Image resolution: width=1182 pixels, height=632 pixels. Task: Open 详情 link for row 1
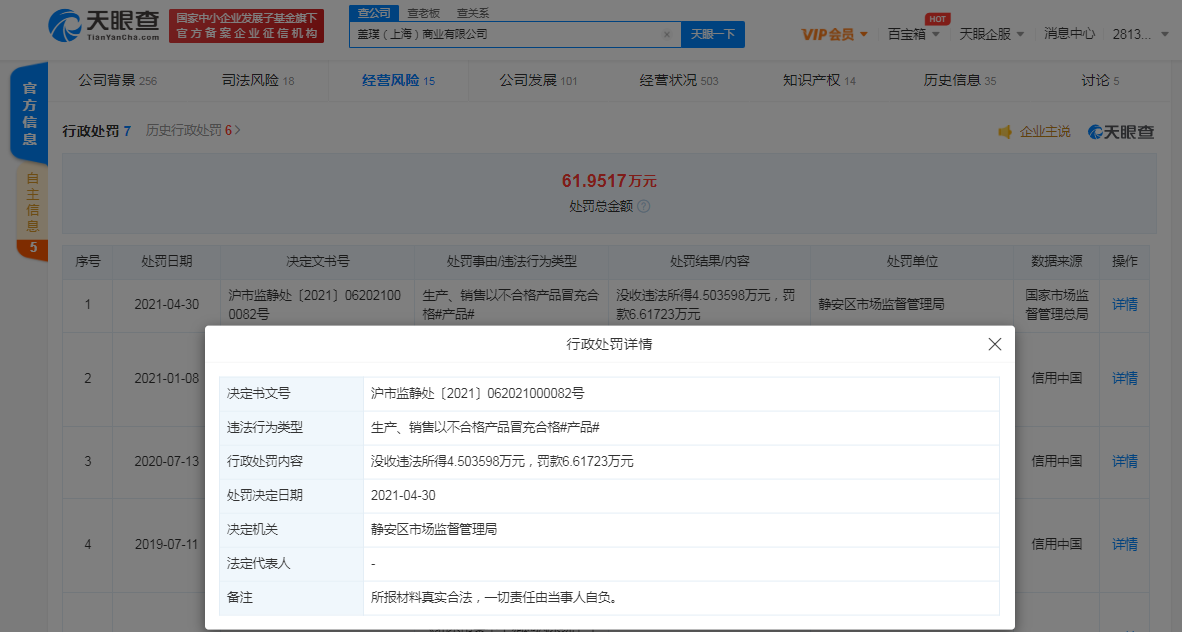coord(1124,304)
